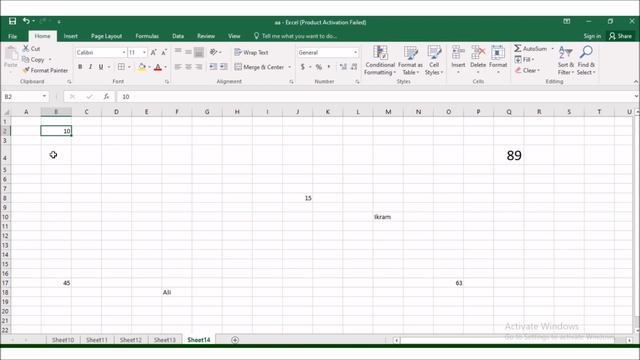Screen dimensions: 640x360
Task: Increase the font size
Action: click(153, 52)
